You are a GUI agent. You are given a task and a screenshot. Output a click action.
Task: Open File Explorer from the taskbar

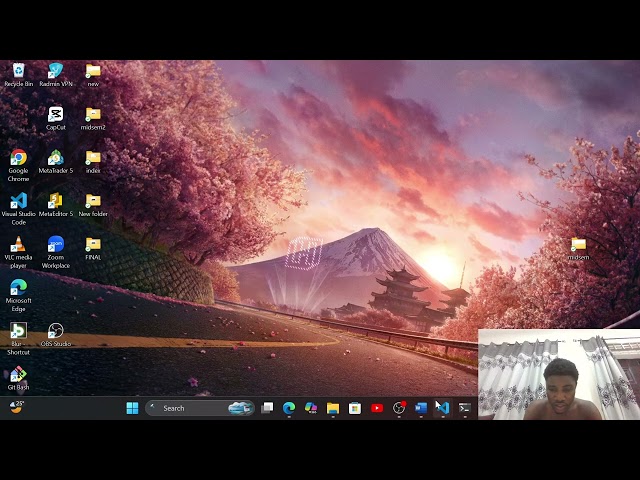pyautogui.click(x=333, y=408)
